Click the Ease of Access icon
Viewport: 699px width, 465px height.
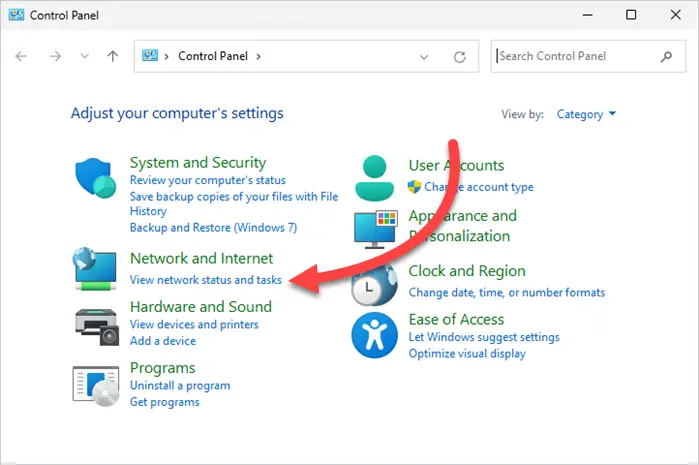tap(374, 335)
